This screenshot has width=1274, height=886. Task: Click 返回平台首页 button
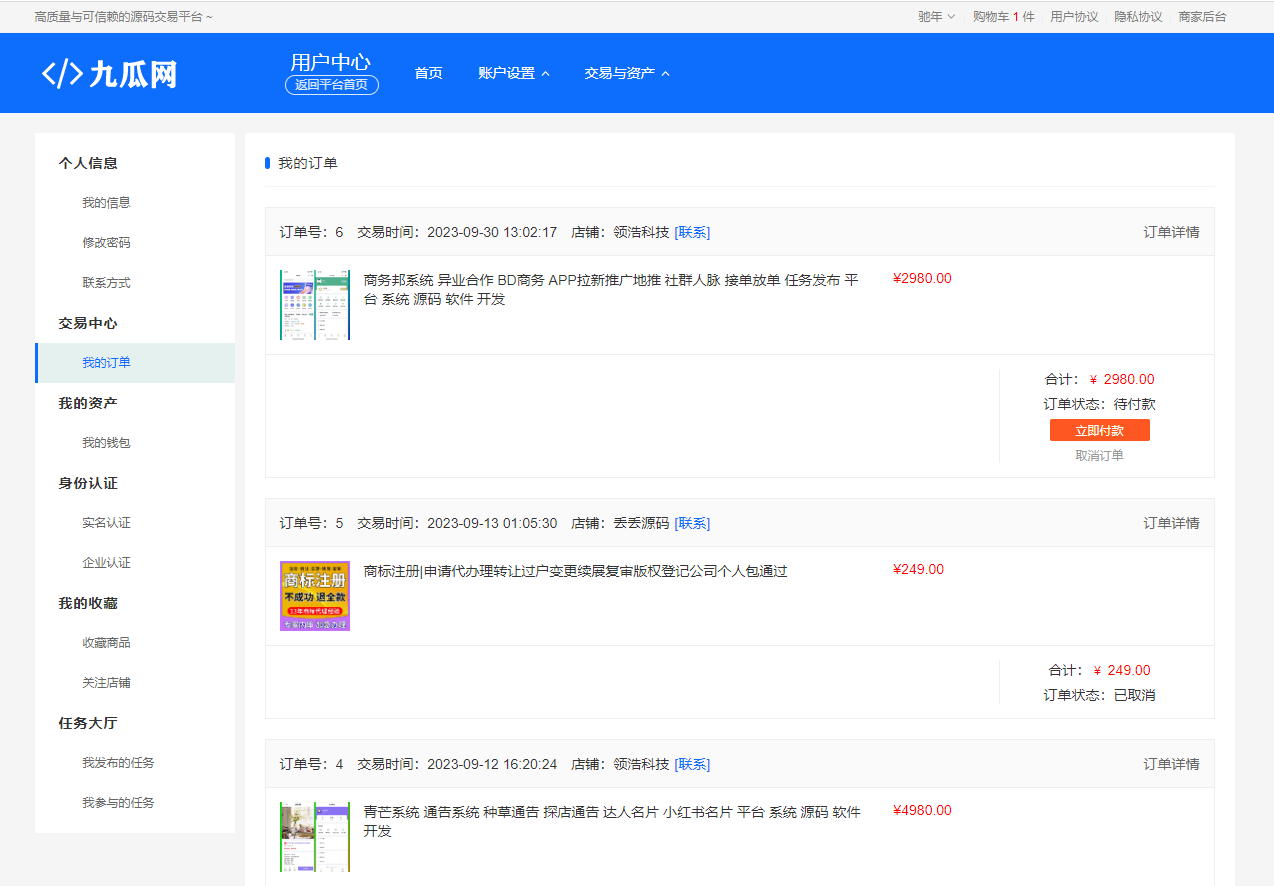click(331, 85)
